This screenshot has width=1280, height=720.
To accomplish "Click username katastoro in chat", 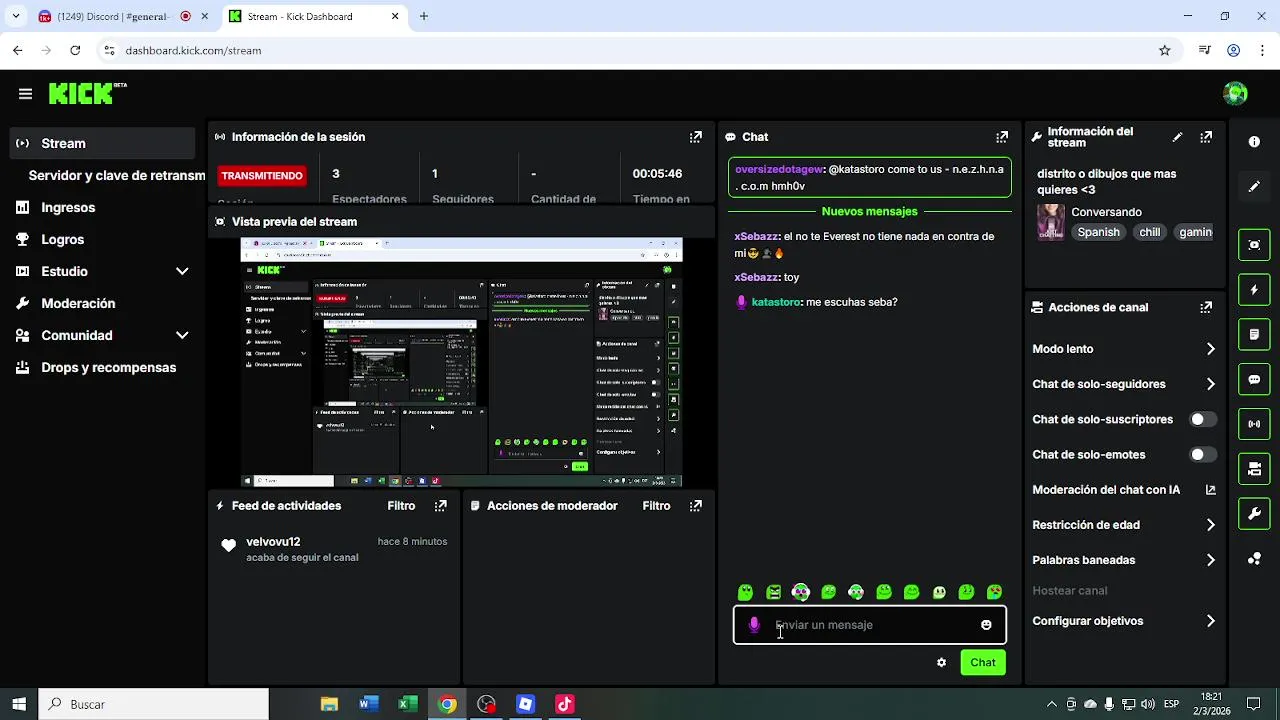I will [776, 302].
